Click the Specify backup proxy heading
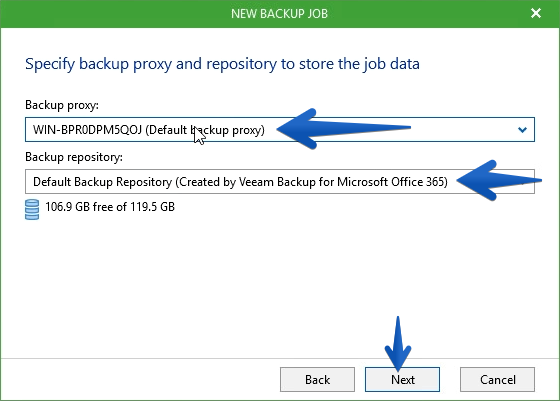 click(222, 64)
